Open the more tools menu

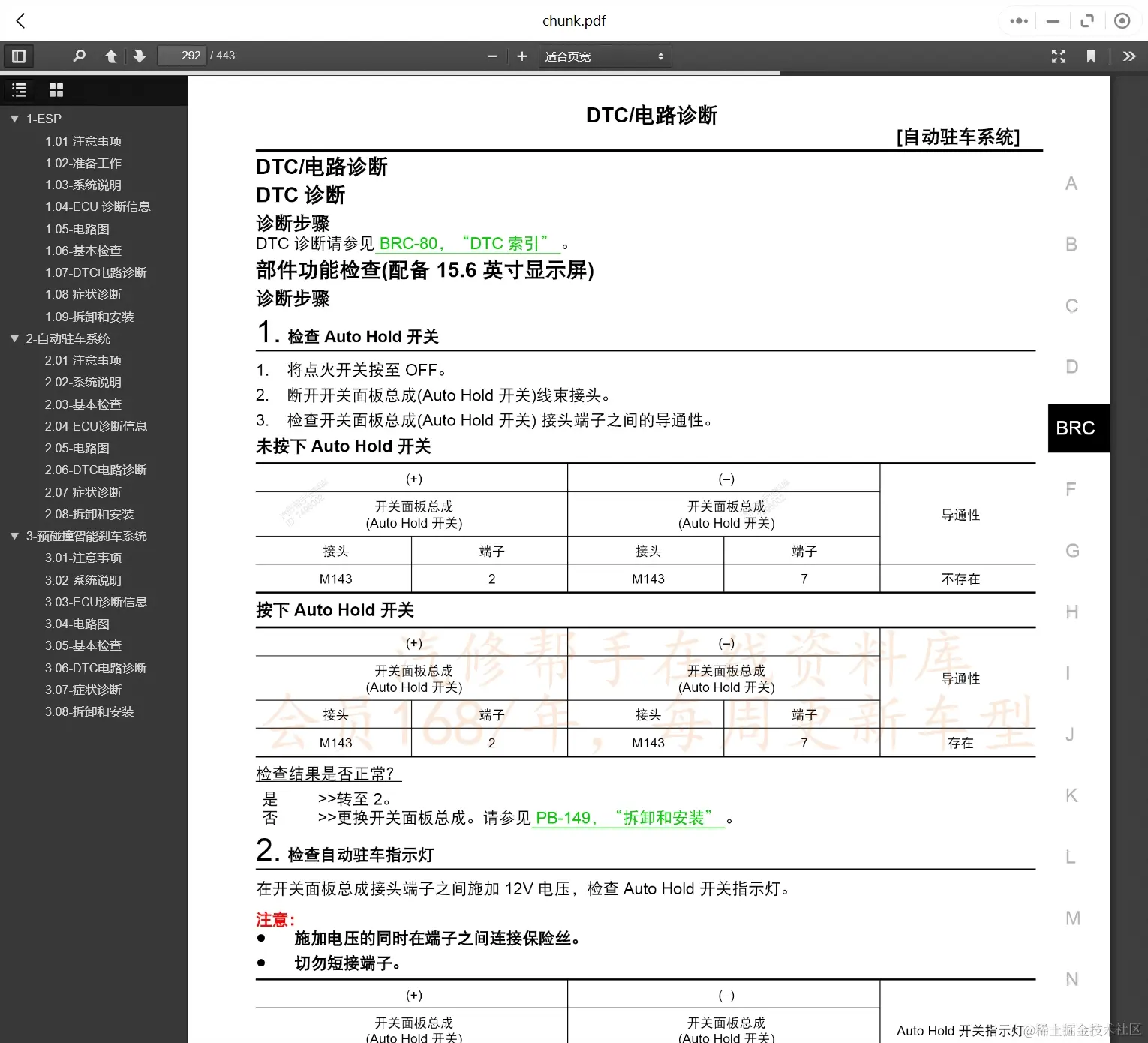pyautogui.click(x=1128, y=56)
